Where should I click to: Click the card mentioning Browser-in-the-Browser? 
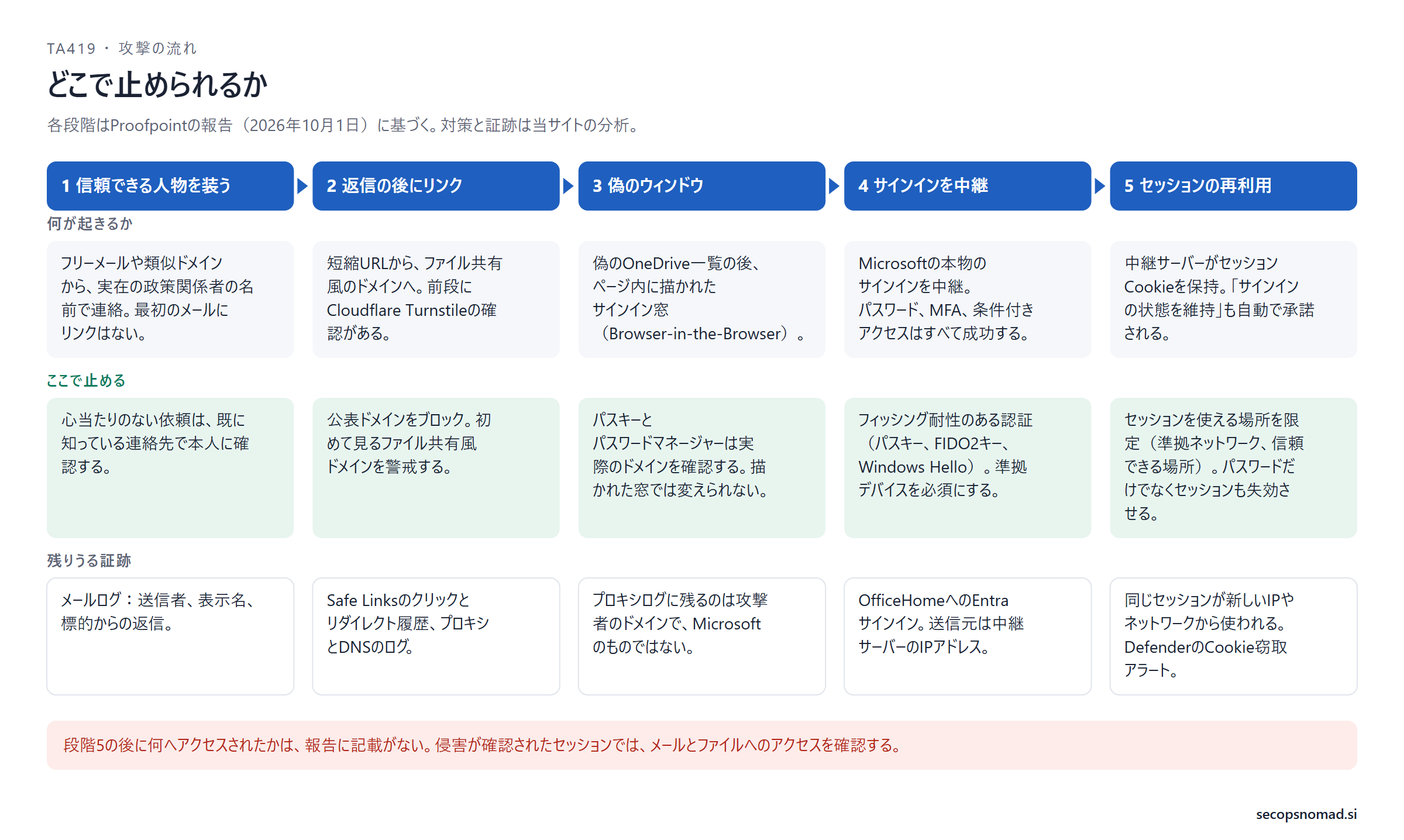(x=701, y=299)
